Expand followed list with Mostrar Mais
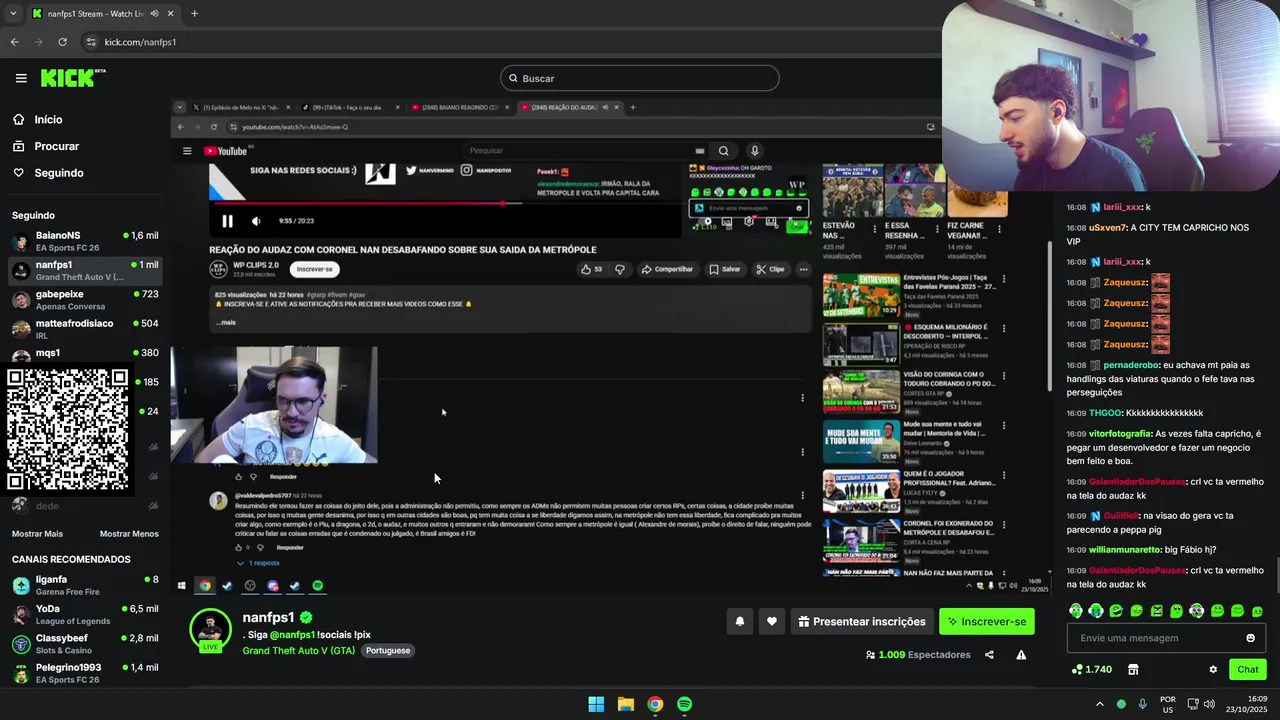 [37, 534]
